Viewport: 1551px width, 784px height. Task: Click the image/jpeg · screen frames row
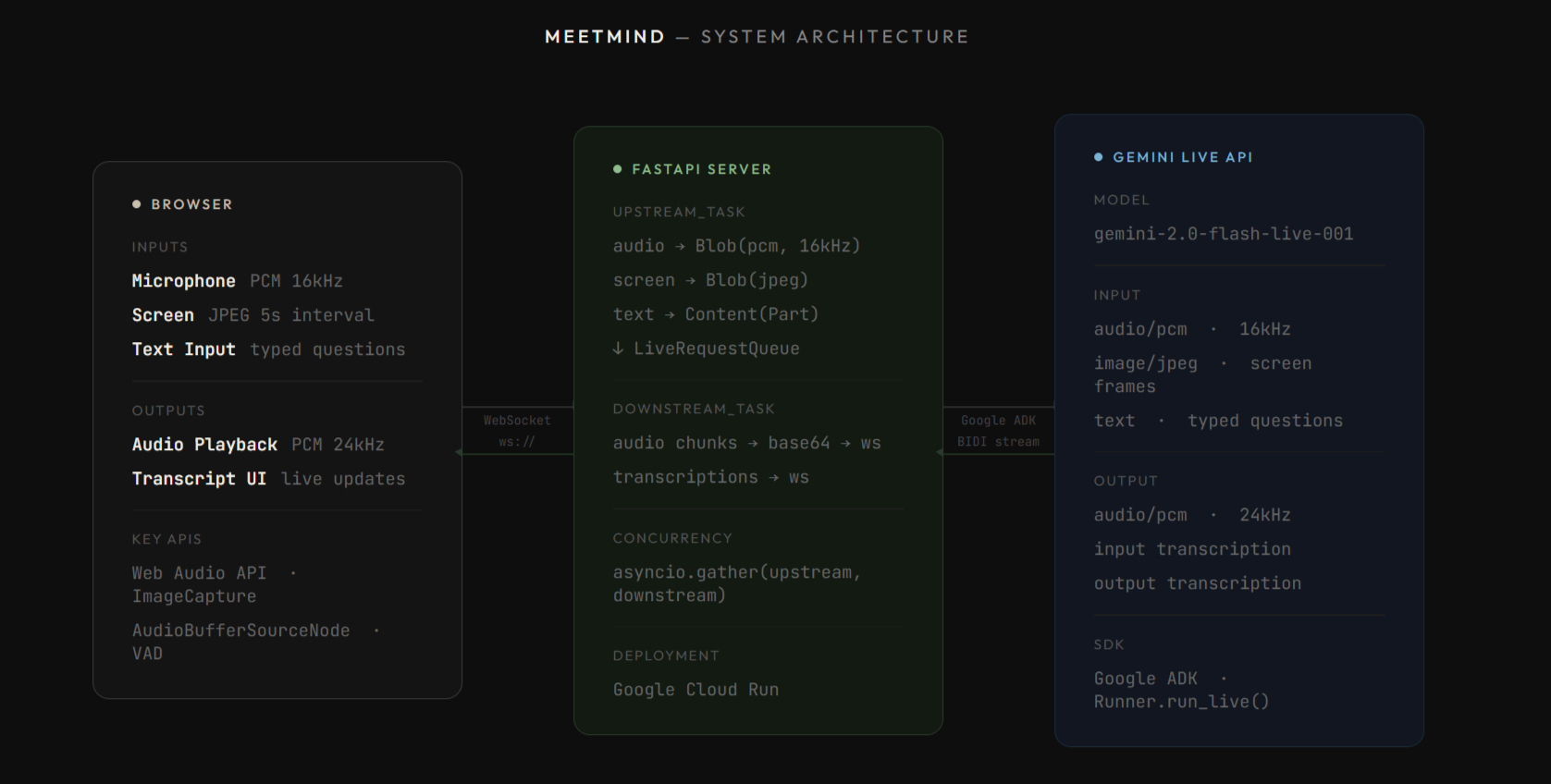1202,374
